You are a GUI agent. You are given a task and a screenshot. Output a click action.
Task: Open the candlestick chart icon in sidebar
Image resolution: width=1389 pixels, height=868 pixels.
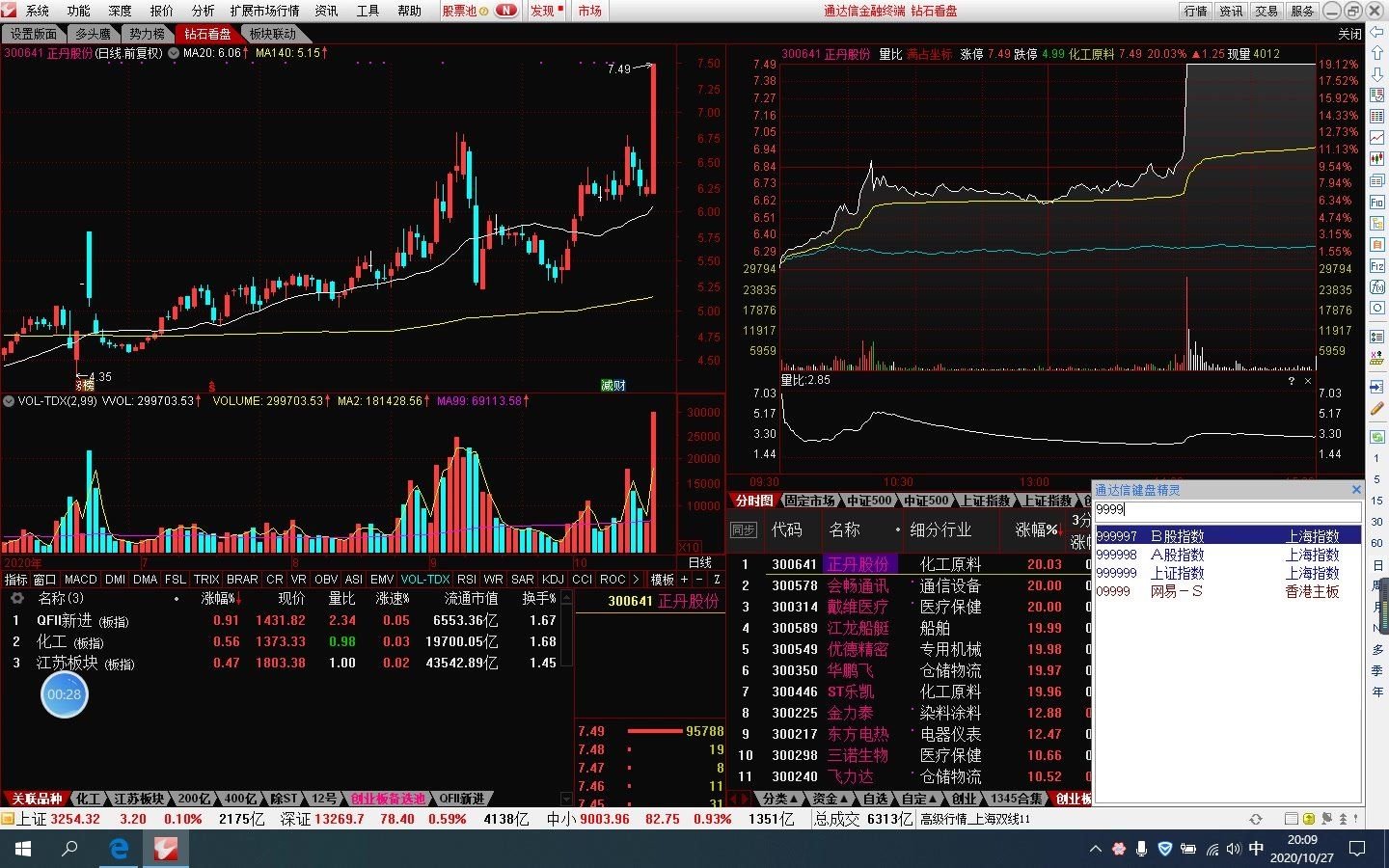pyautogui.click(x=1376, y=159)
